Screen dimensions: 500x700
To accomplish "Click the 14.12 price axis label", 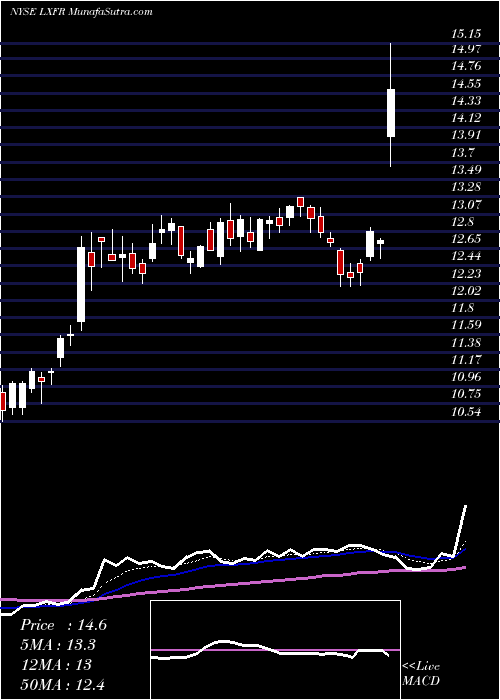I will tap(466, 118).
